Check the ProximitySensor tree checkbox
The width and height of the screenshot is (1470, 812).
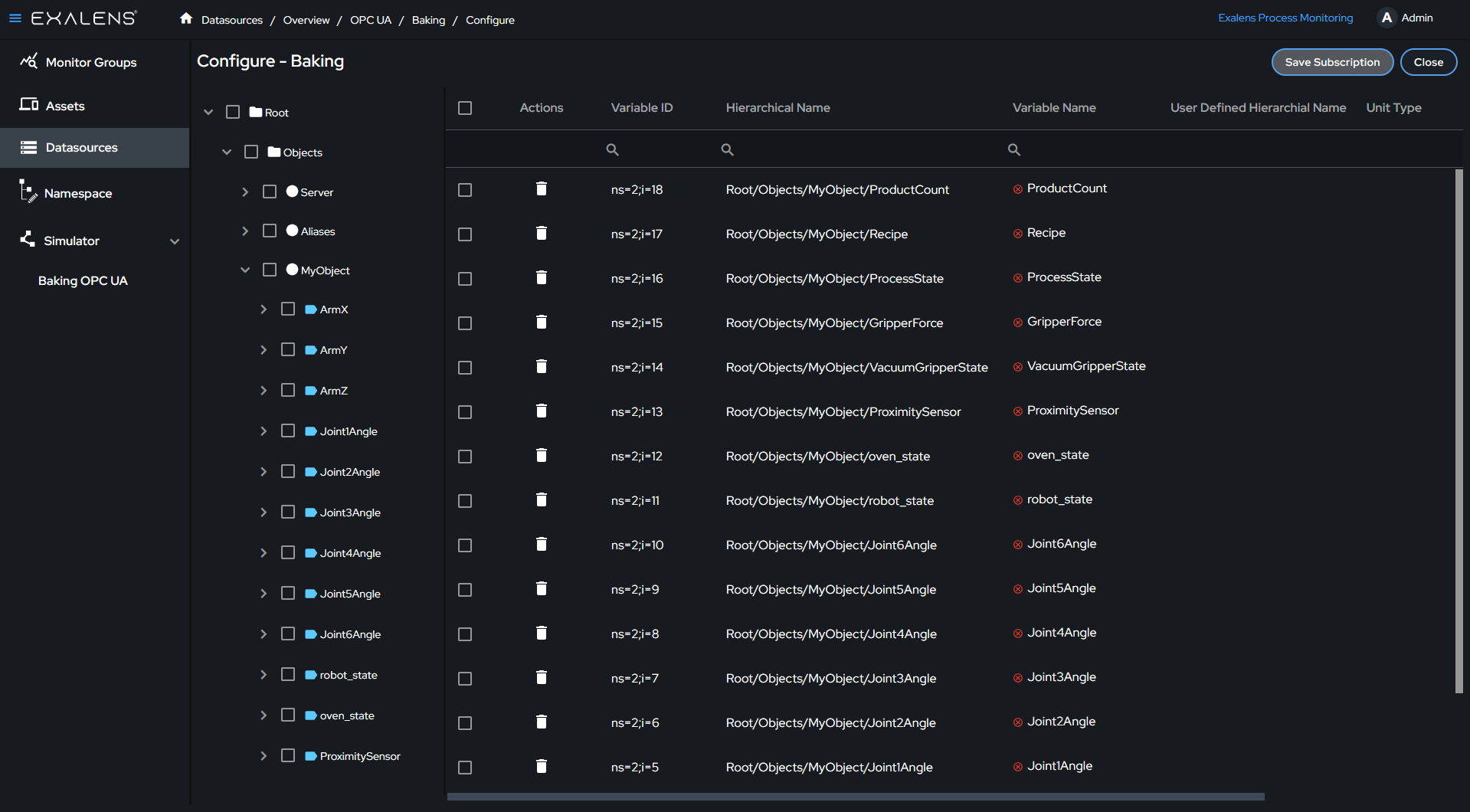click(288, 755)
